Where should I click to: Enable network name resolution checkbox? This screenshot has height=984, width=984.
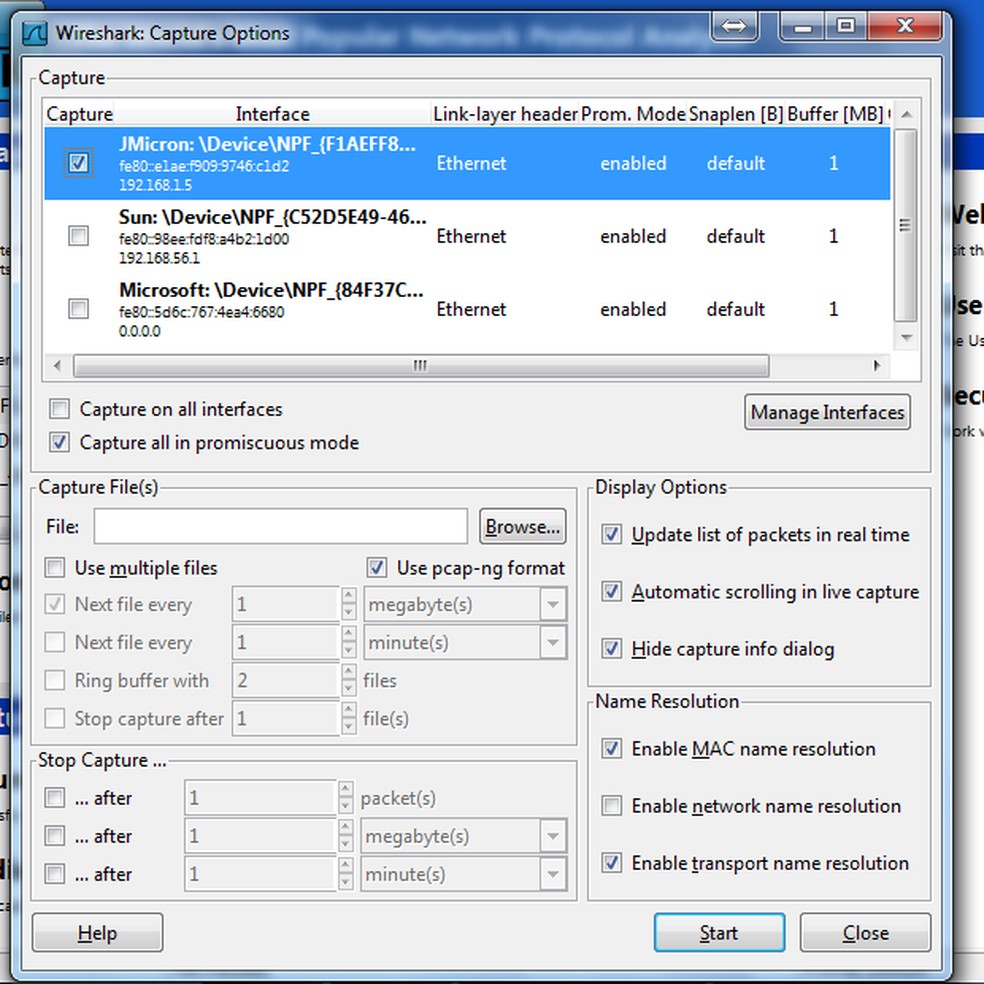612,805
